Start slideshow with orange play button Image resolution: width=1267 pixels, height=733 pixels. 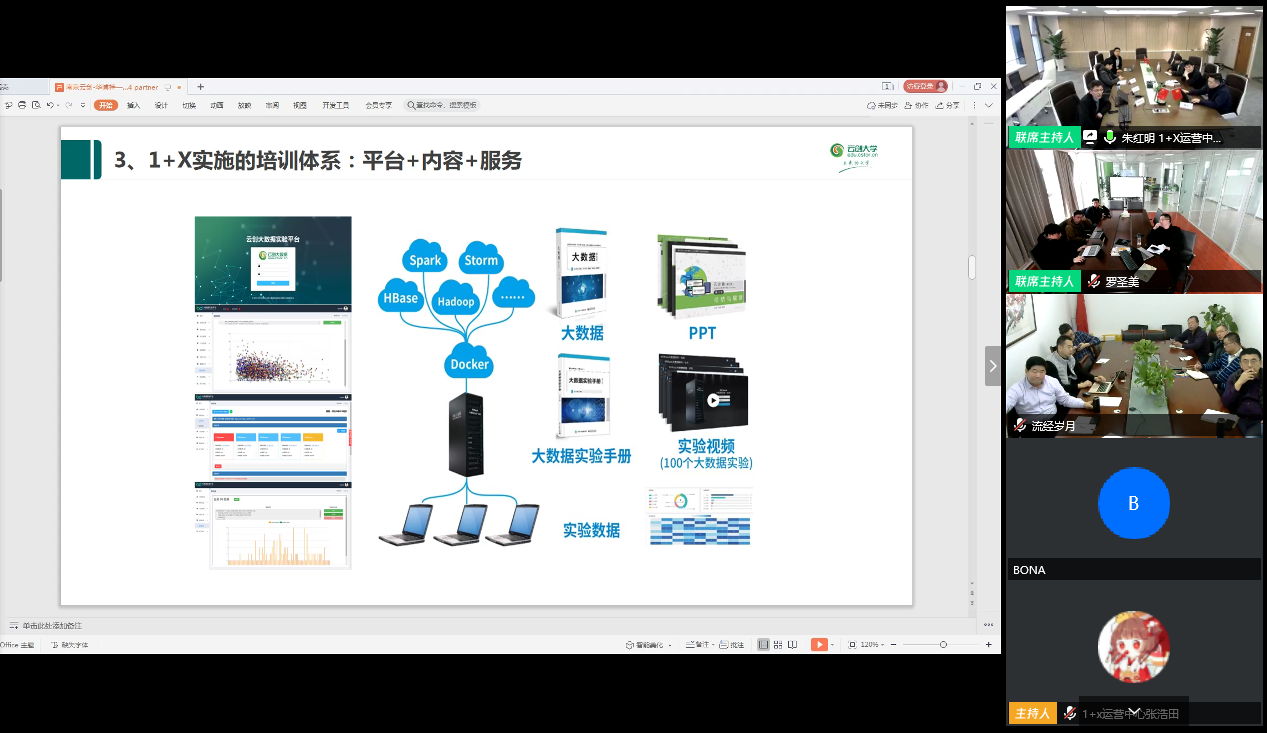(x=818, y=645)
